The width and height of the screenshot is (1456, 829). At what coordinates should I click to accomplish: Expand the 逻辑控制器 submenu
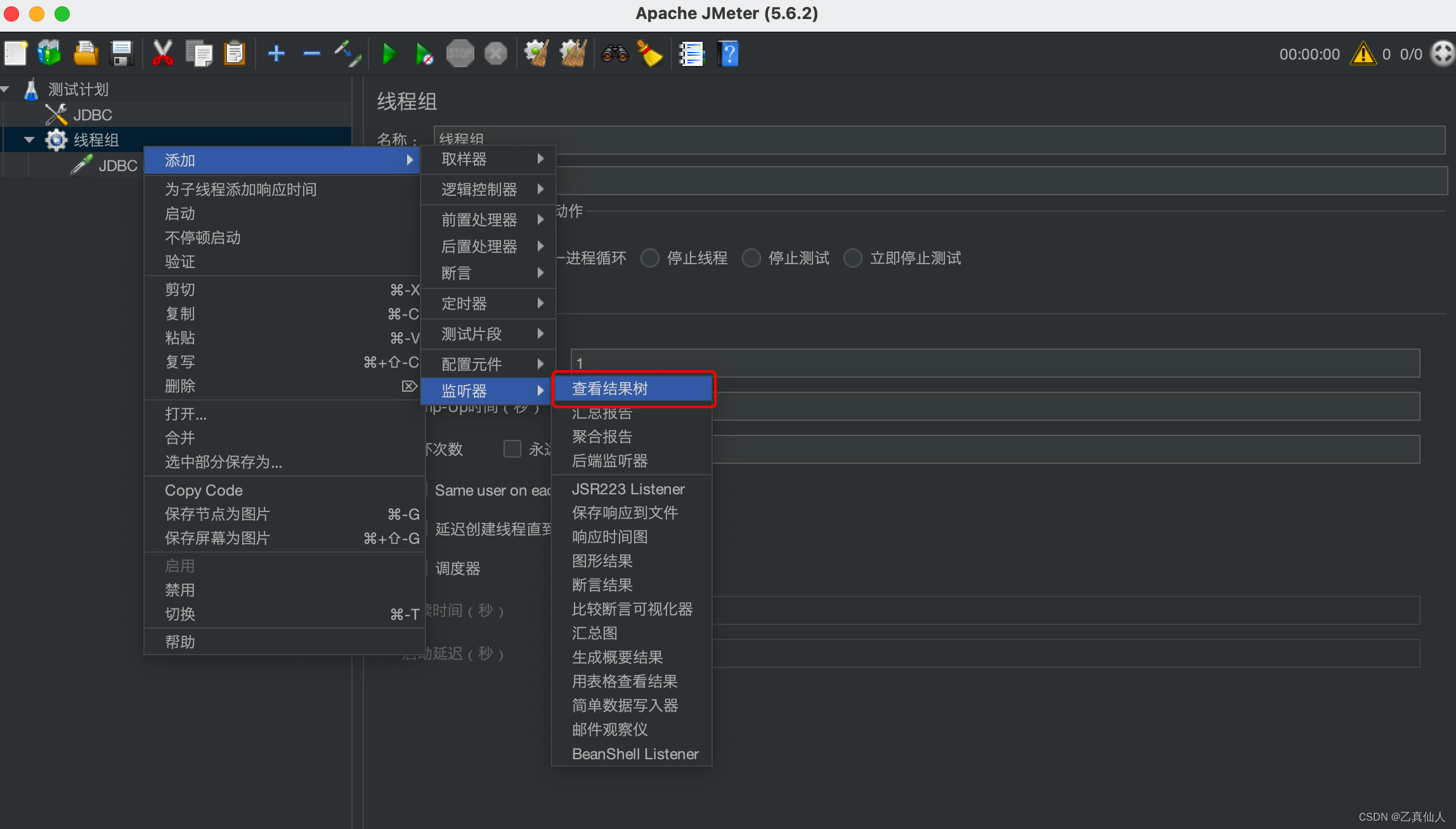pos(488,189)
